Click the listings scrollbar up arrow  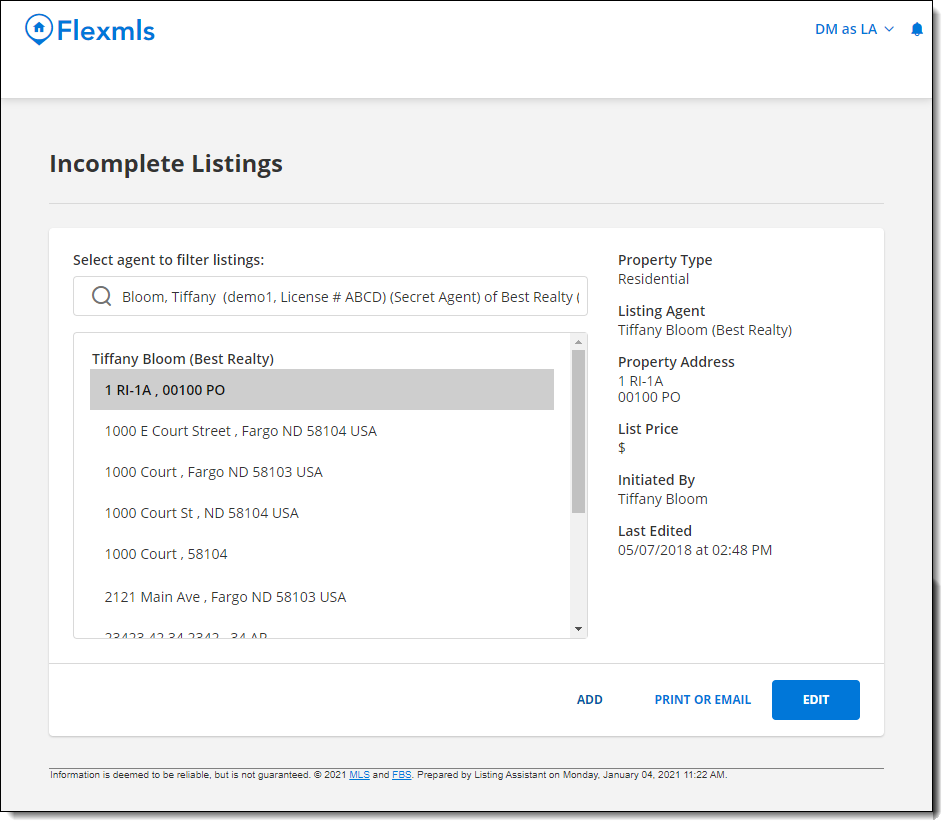coord(579,342)
